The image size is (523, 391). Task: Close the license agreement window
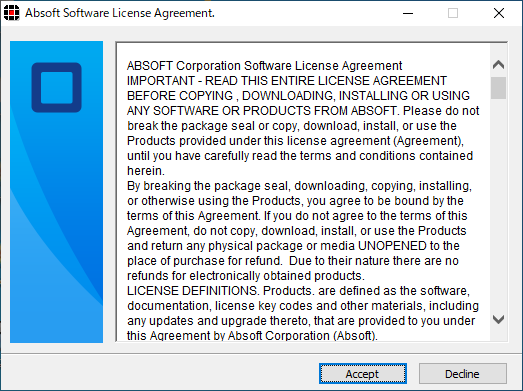click(x=499, y=13)
